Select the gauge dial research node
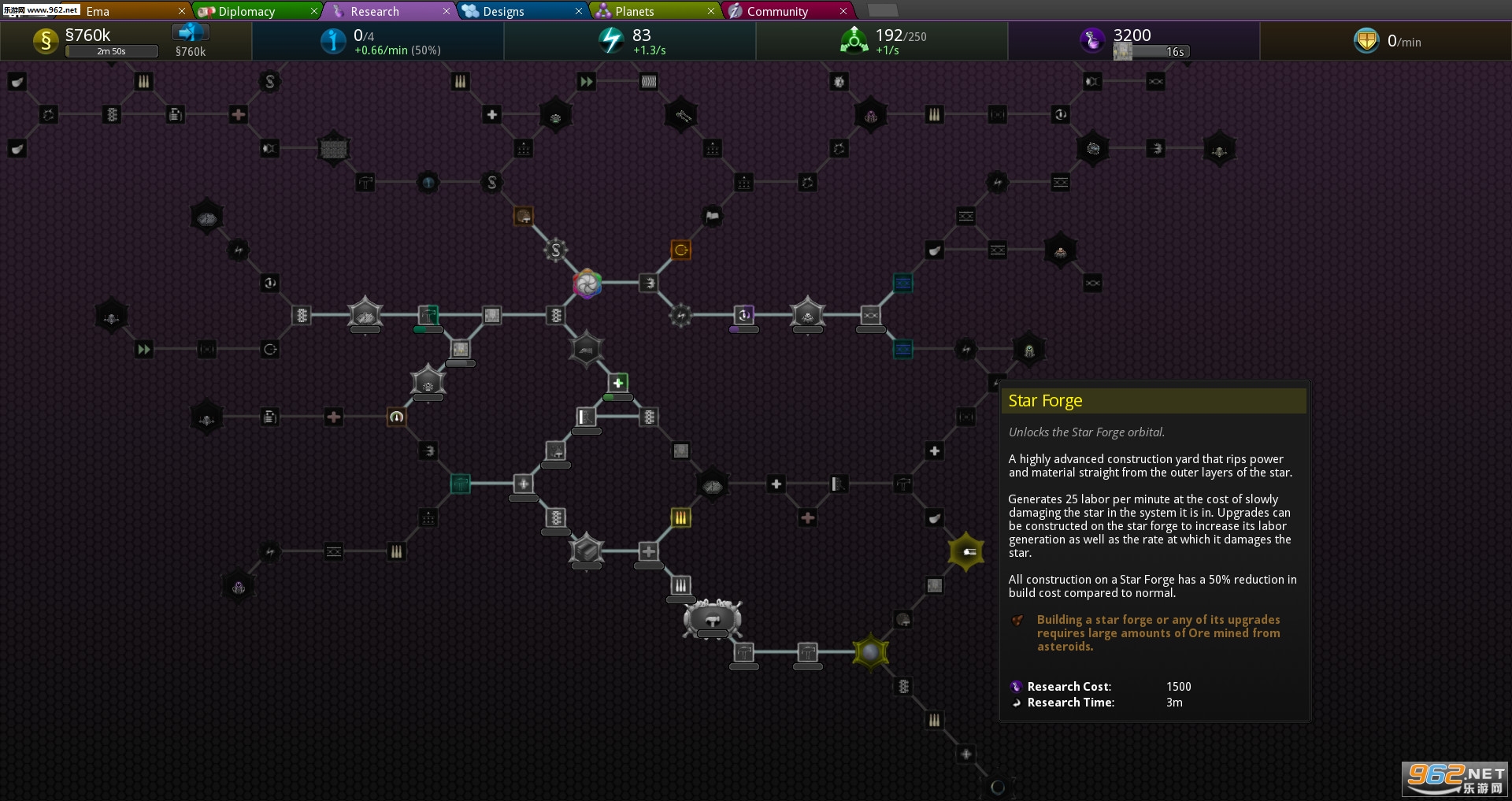Screen dimensions: 1512x801 (396, 417)
